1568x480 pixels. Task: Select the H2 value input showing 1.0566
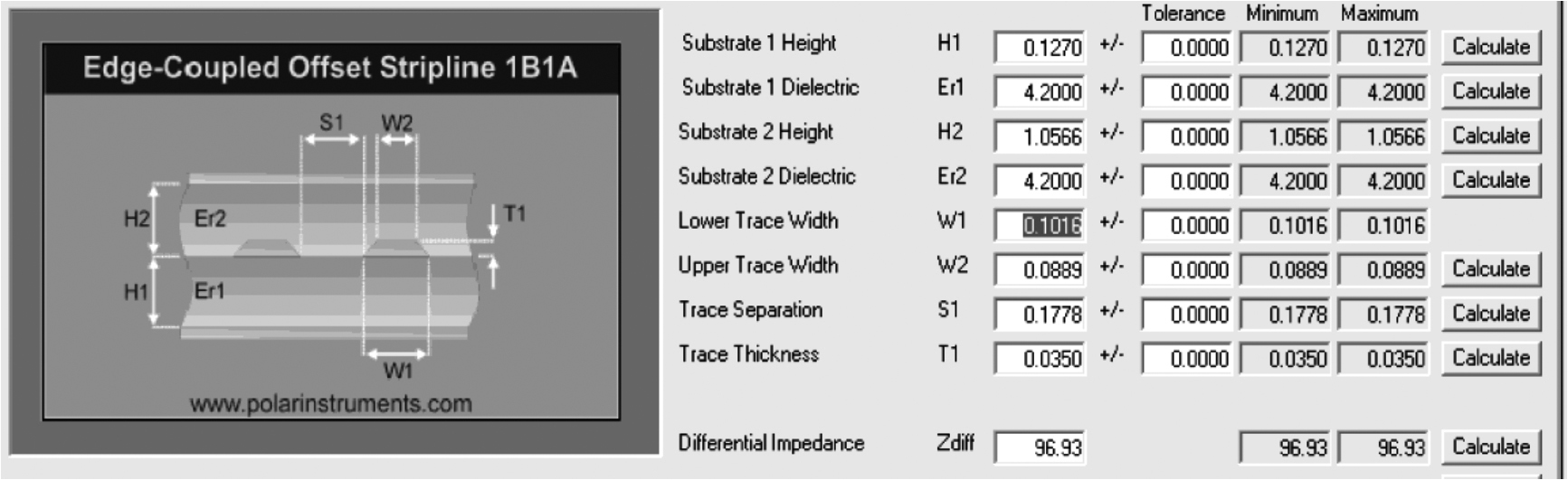point(1040,136)
